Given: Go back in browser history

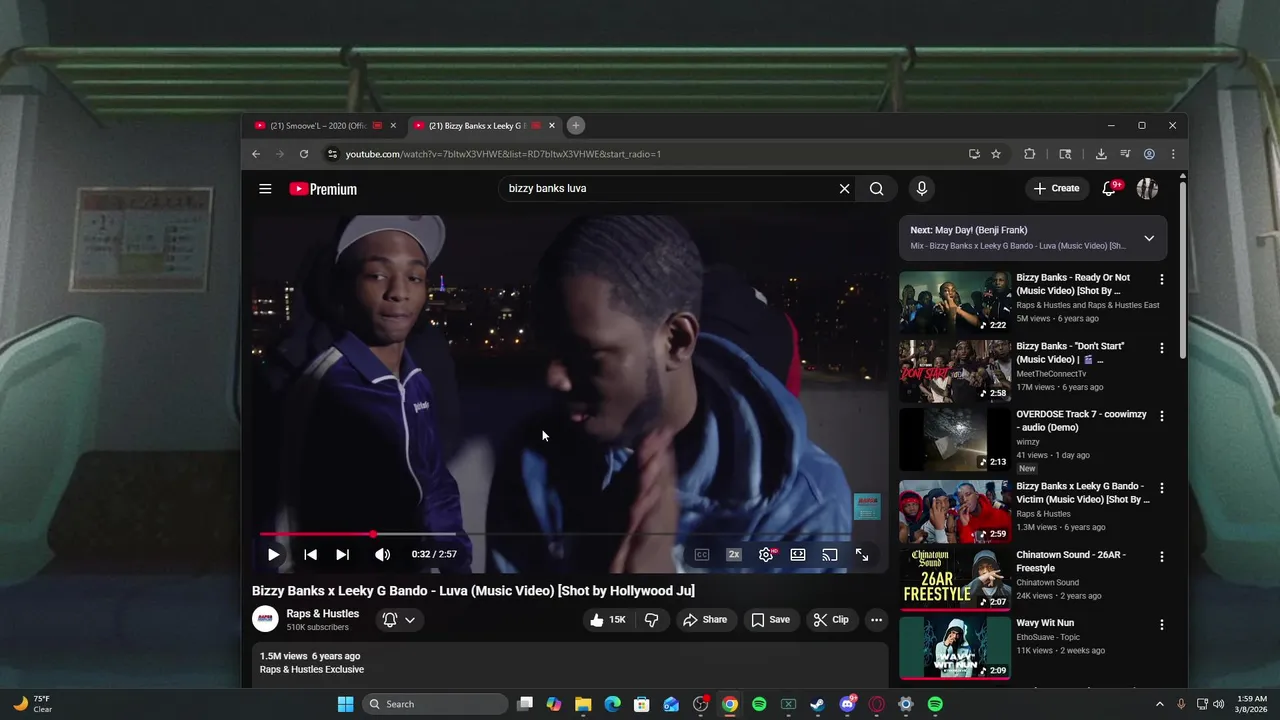Looking at the screenshot, I should tap(256, 154).
